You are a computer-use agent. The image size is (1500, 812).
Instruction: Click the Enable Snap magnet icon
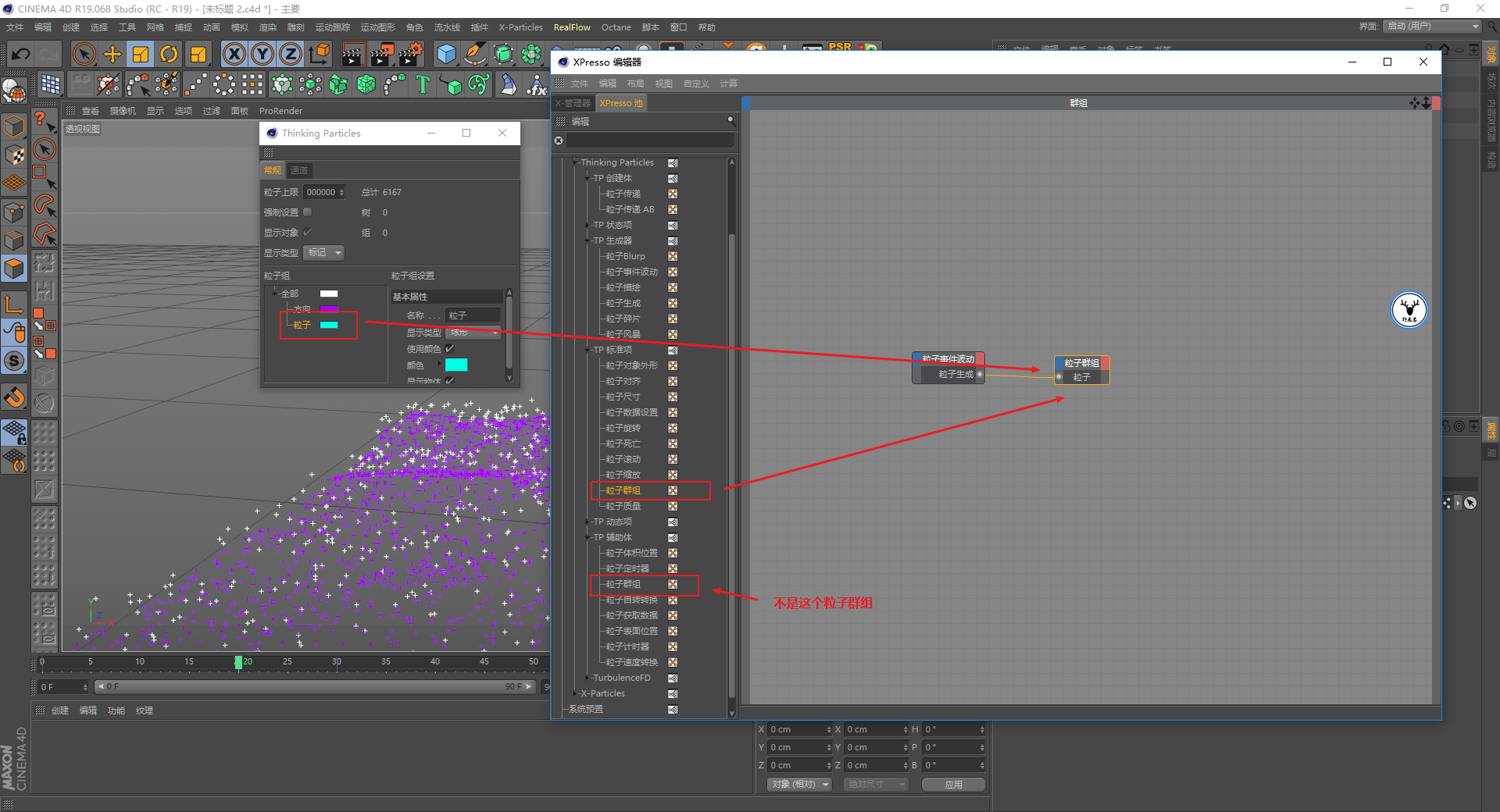coord(14,398)
